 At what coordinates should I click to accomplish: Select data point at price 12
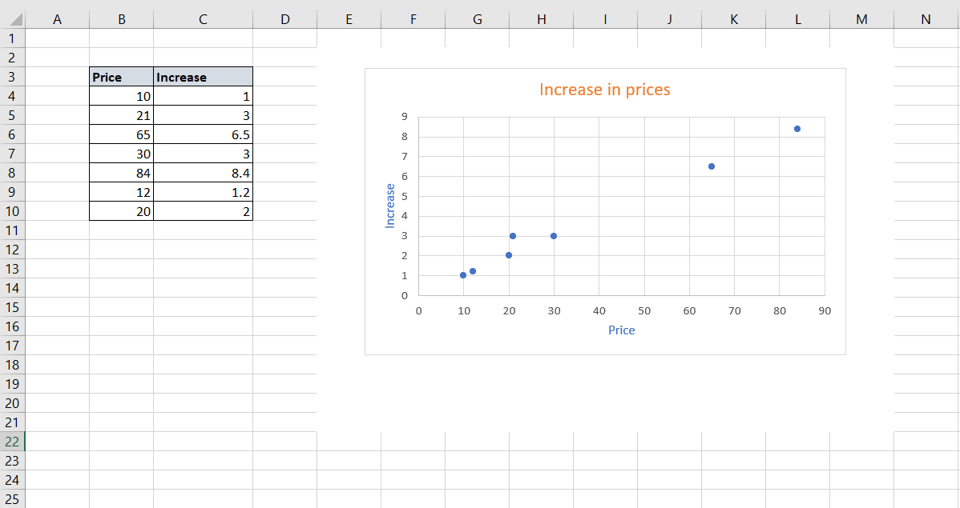tap(473, 271)
